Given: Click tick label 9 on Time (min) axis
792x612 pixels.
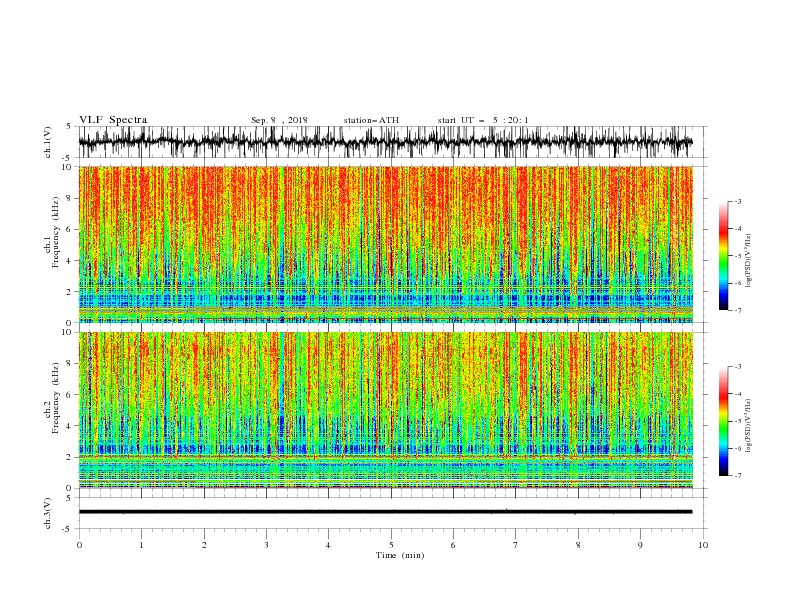Looking at the screenshot, I should tap(640, 545).
